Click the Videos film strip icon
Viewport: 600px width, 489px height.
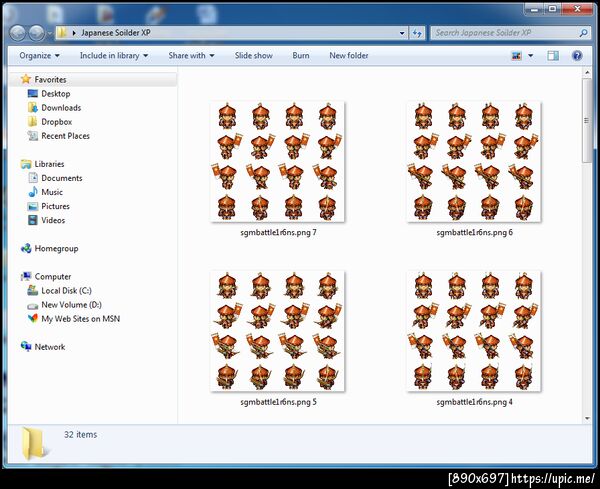click(x=33, y=220)
